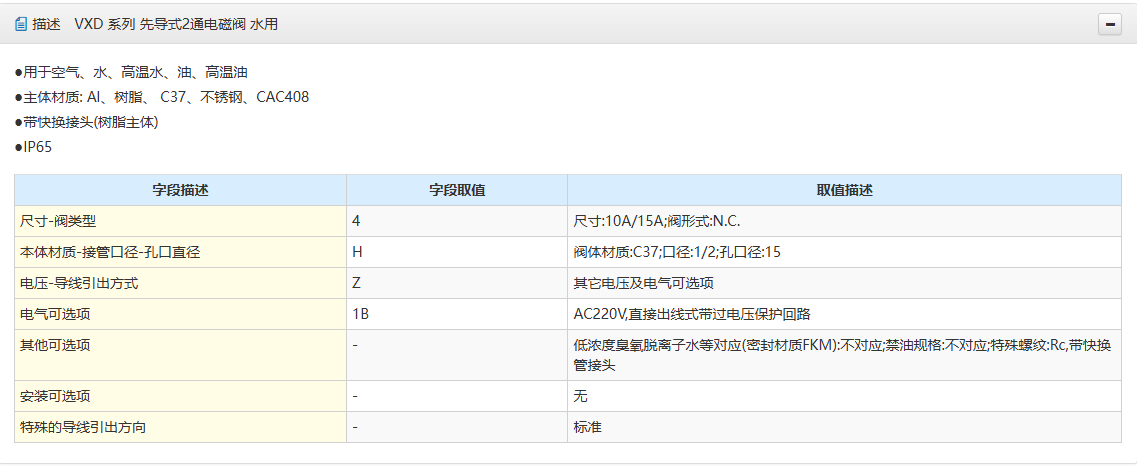Screen dimensions: 1137x467
Task: Click the AC220V description cell
Action: coord(706,314)
